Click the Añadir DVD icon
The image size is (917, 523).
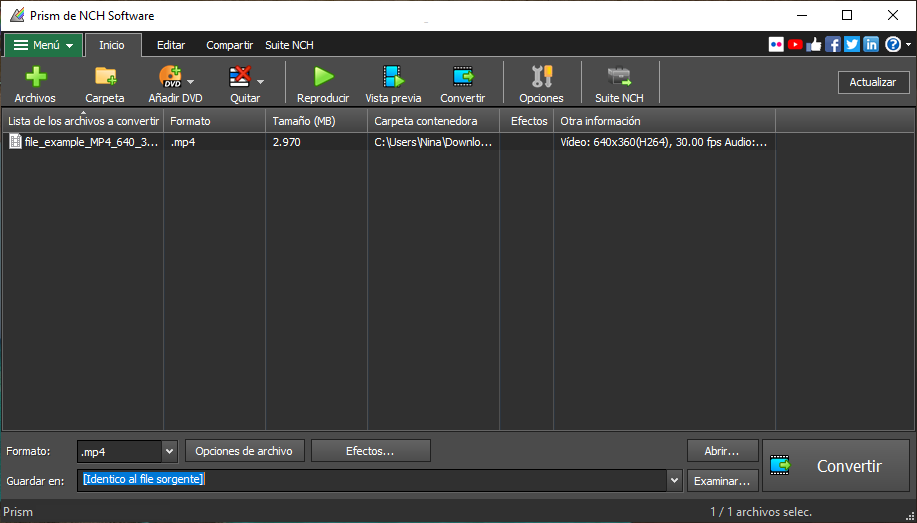coord(170,77)
